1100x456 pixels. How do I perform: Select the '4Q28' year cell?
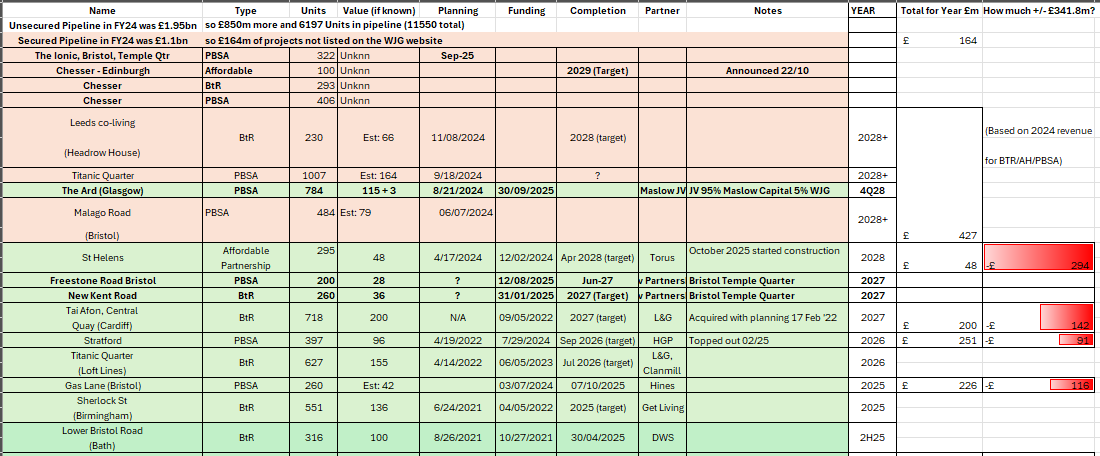pyautogui.click(x=873, y=190)
